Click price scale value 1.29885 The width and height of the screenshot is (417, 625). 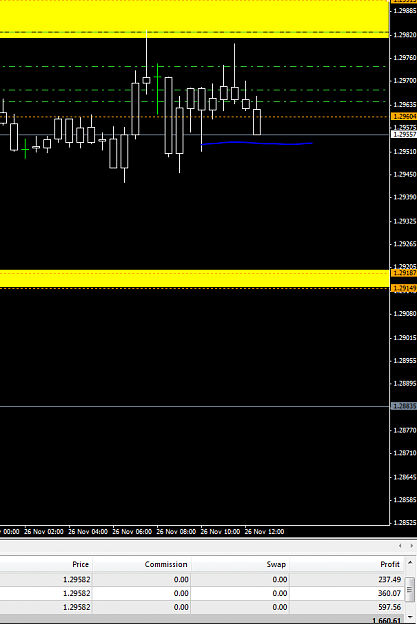click(x=405, y=11)
